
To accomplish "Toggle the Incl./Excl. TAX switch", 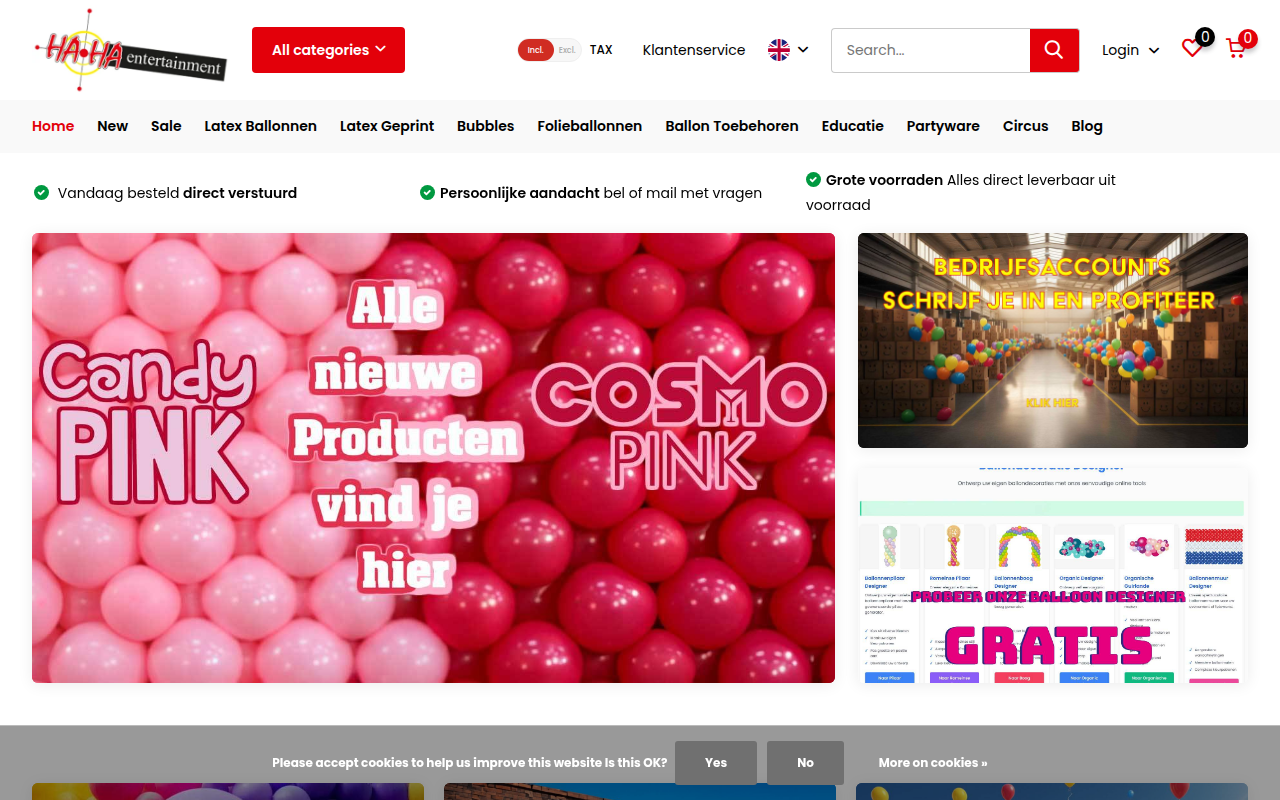I will [x=549, y=50].
